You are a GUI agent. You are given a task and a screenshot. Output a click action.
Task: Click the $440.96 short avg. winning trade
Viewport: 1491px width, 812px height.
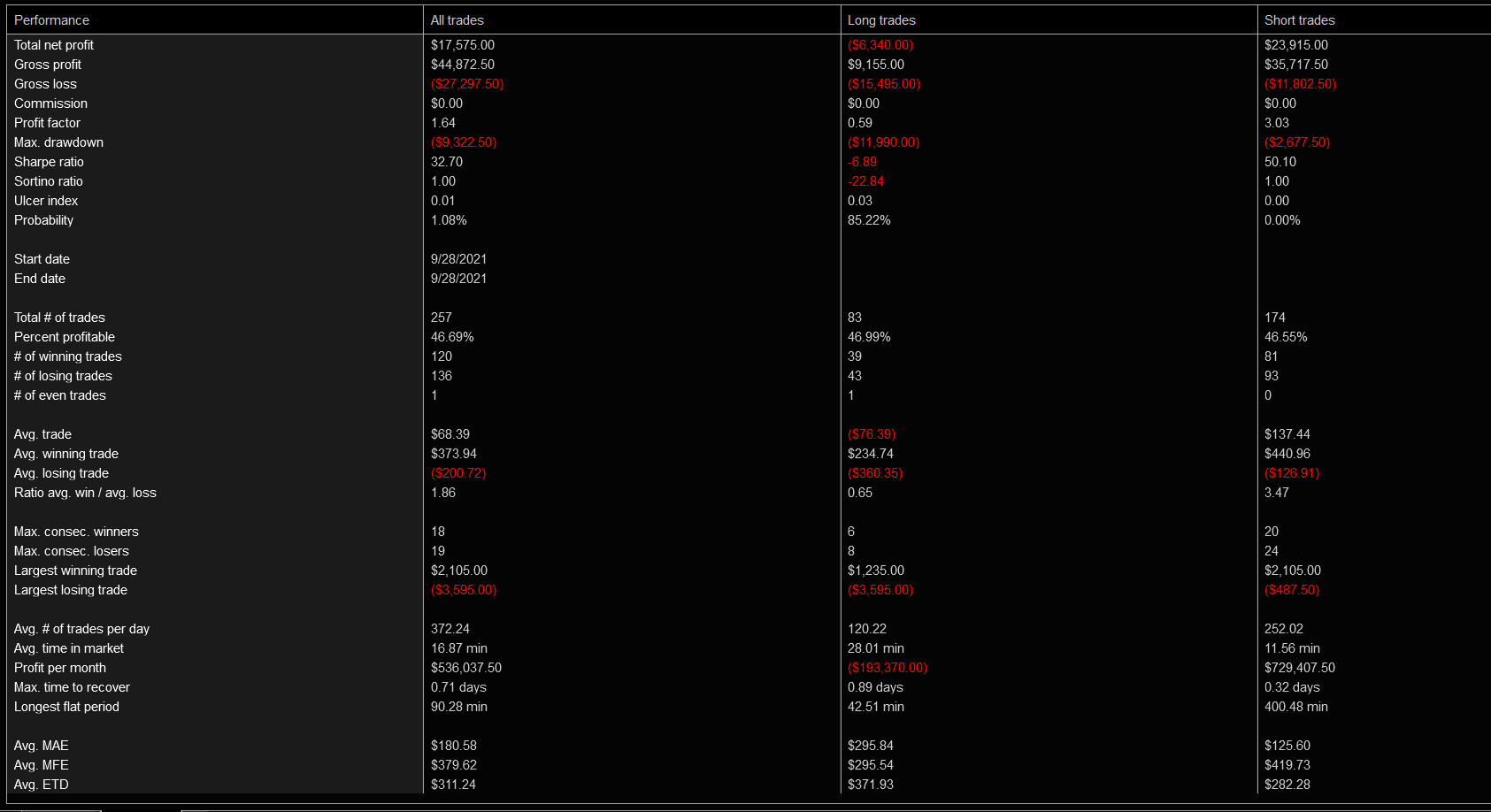tap(1287, 454)
